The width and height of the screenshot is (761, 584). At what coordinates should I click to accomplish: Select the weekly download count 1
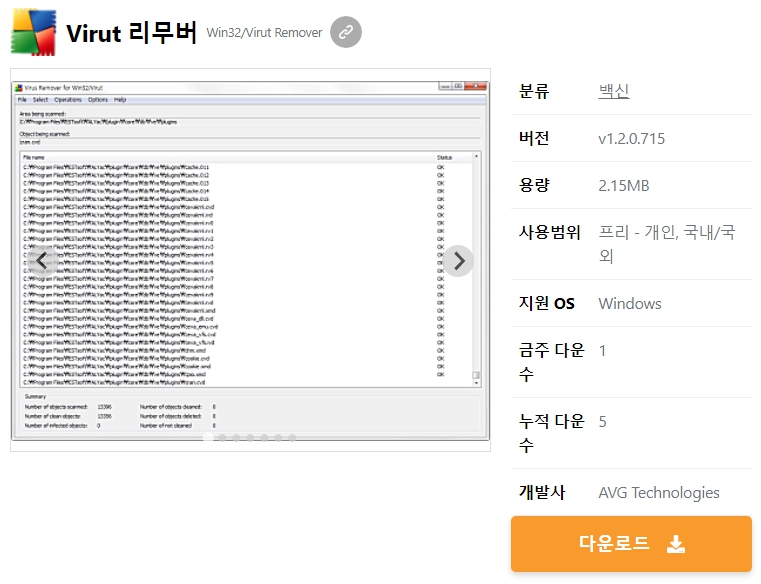(602, 351)
